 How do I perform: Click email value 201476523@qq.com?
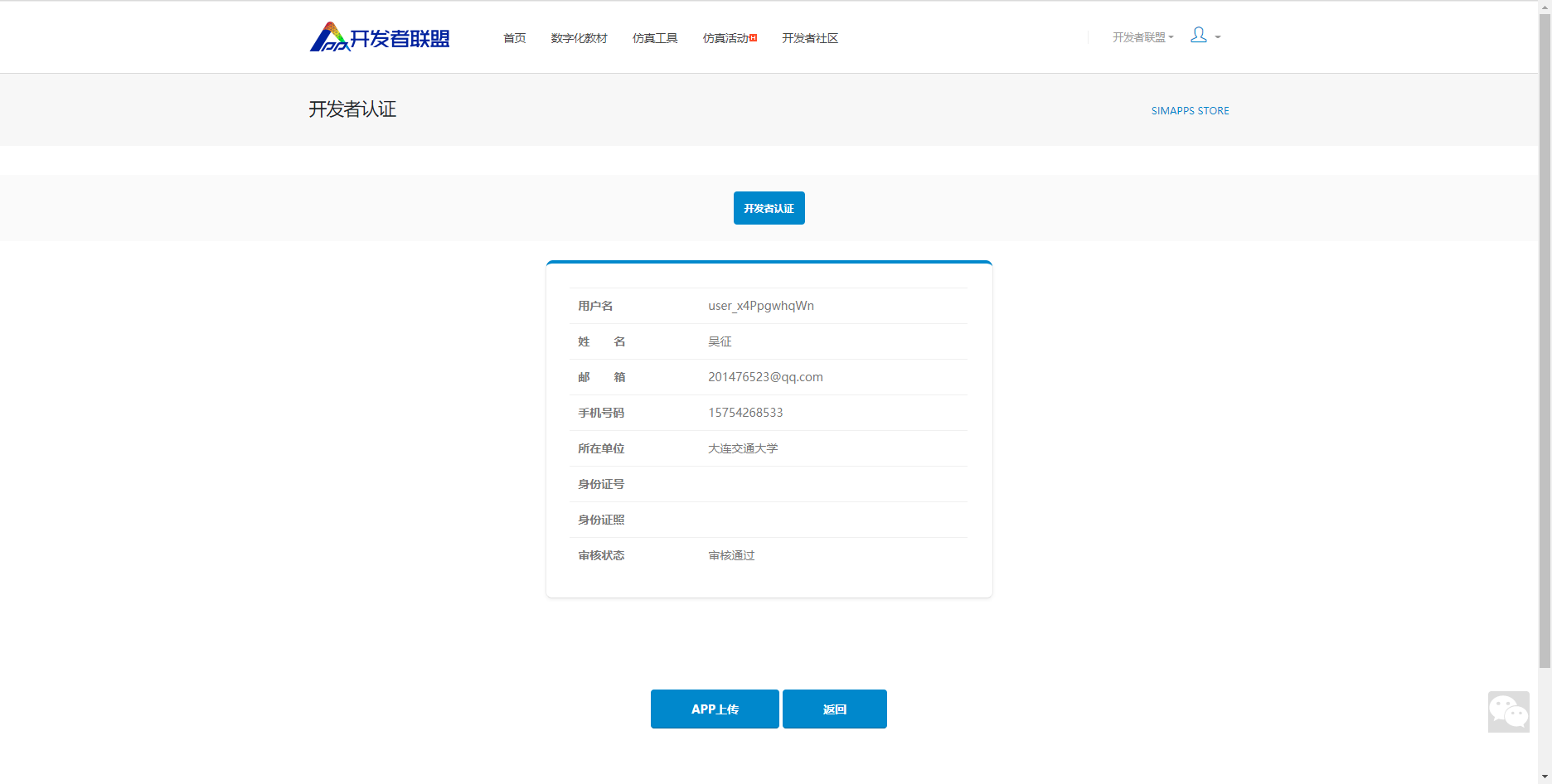tap(765, 377)
